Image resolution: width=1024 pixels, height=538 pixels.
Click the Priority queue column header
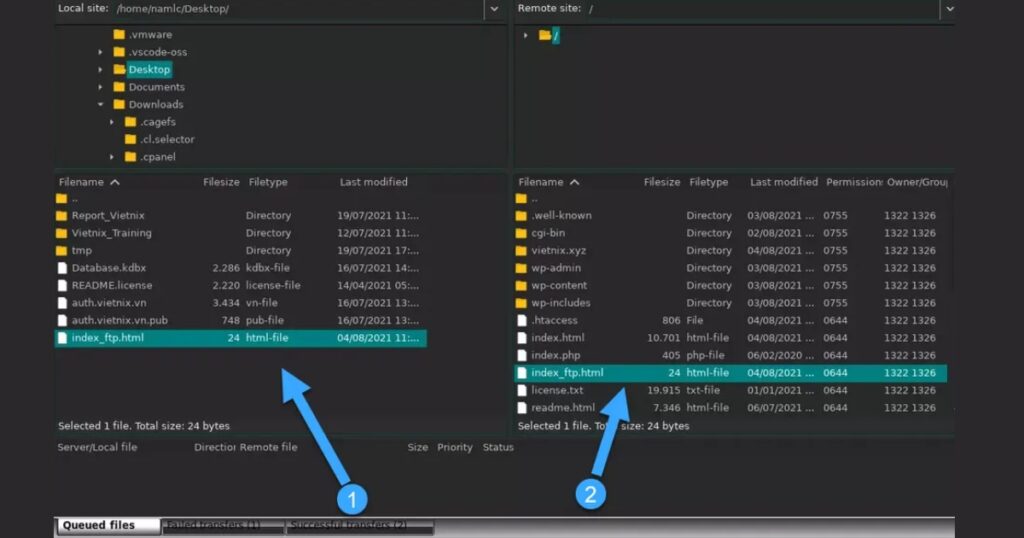click(x=455, y=447)
